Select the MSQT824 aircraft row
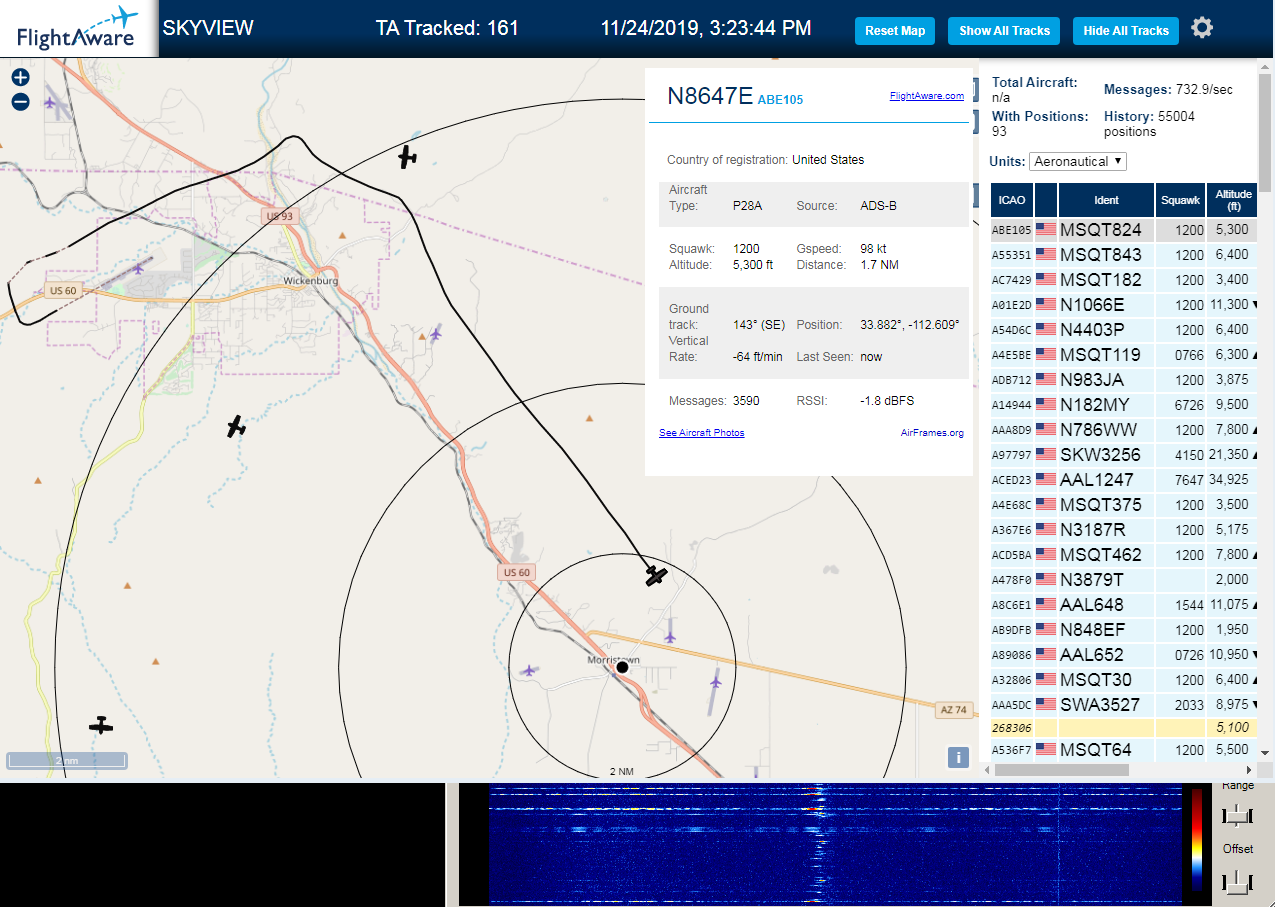This screenshot has height=907, width=1275. click(1124, 230)
